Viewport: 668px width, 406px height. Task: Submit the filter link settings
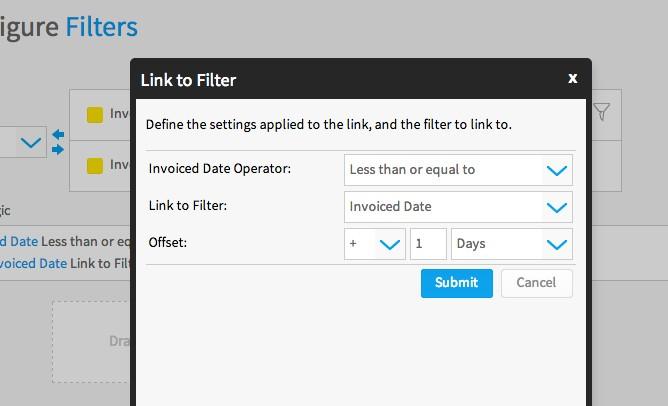[457, 283]
